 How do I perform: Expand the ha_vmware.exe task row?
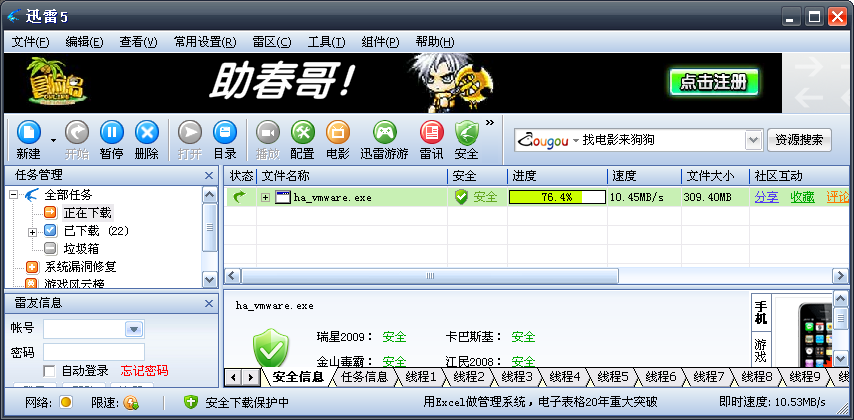point(266,197)
